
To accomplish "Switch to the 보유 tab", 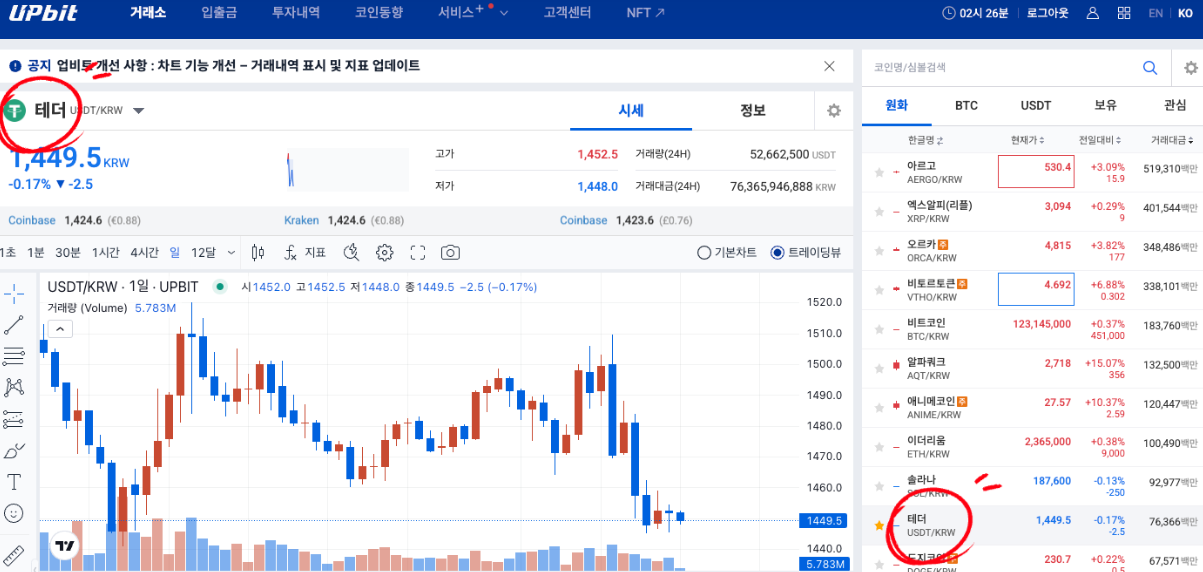I will click(x=1105, y=105).
